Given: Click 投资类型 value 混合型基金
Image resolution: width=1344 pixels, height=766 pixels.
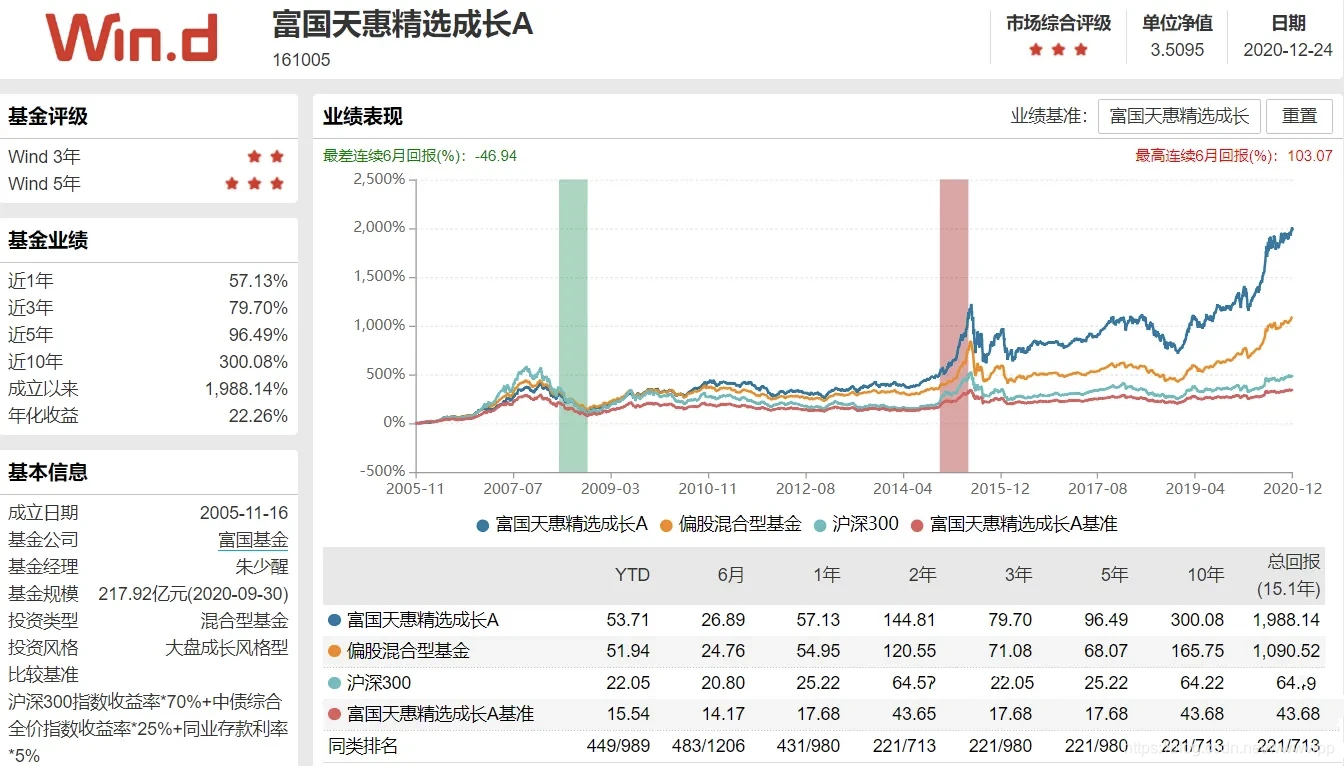Looking at the screenshot, I should click(x=244, y=621).
